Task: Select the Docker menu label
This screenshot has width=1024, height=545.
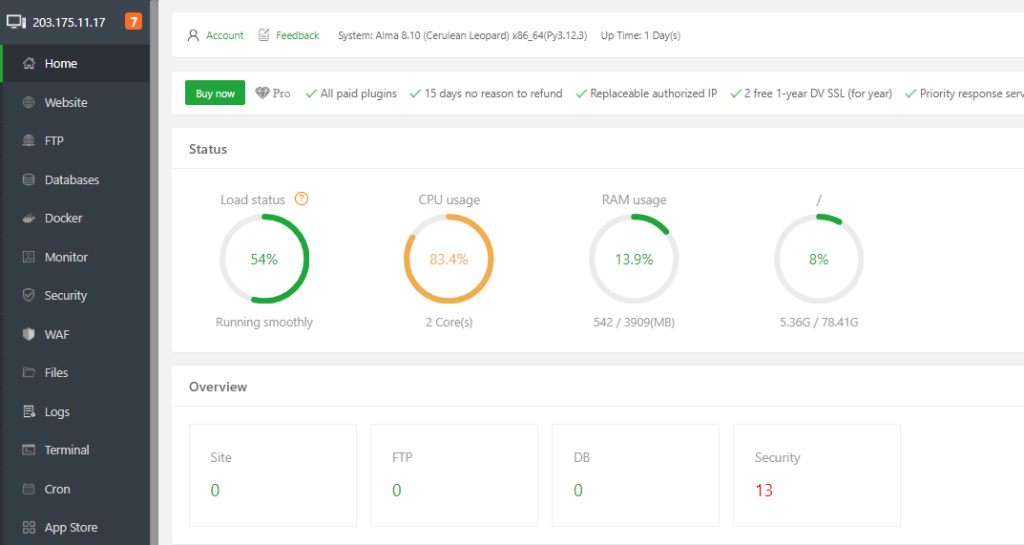Action: (x=63, y=218)
